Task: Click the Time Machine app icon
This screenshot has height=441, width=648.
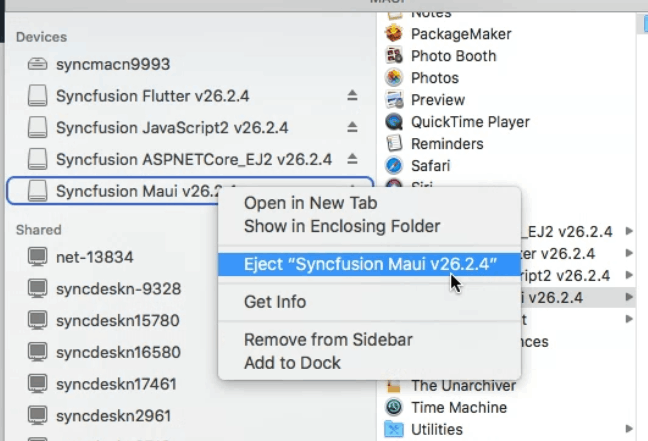Action: click(x=394, y=407)
